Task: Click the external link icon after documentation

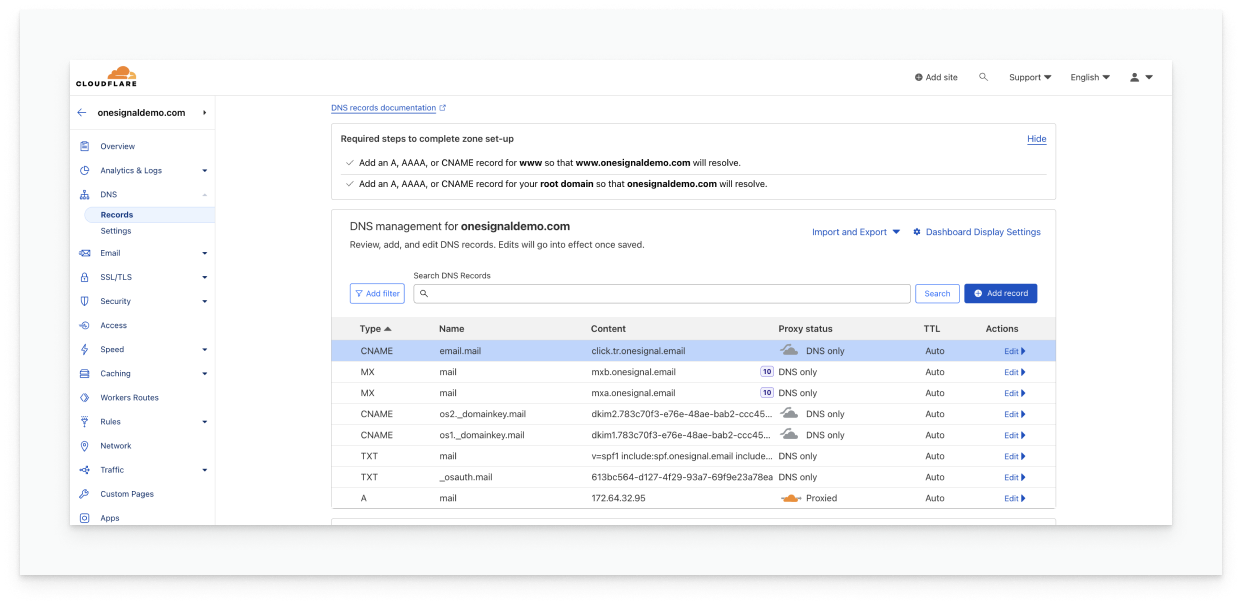Action: pos(443,108)
